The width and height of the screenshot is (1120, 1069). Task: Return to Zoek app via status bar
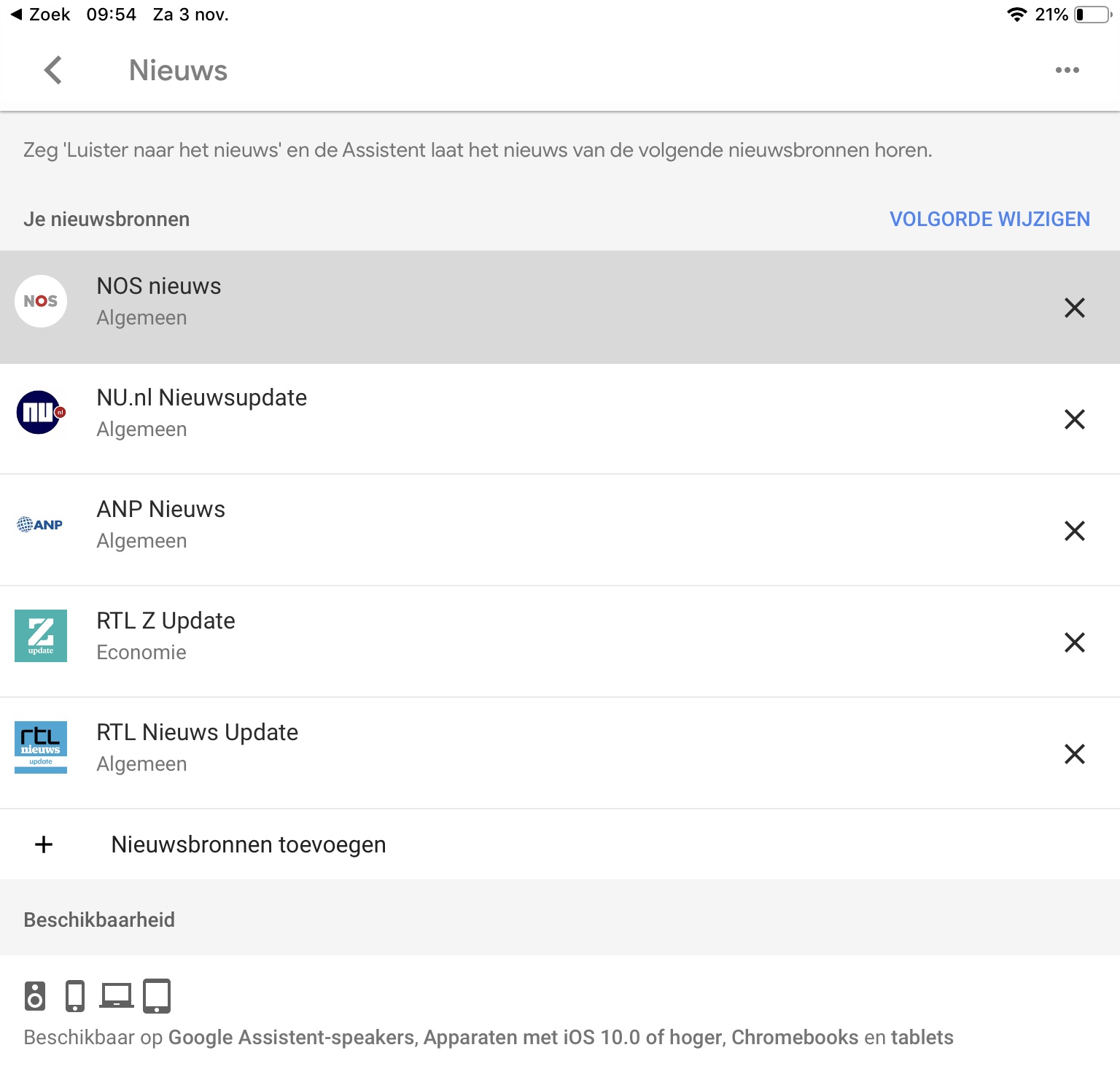click(41, 15)
